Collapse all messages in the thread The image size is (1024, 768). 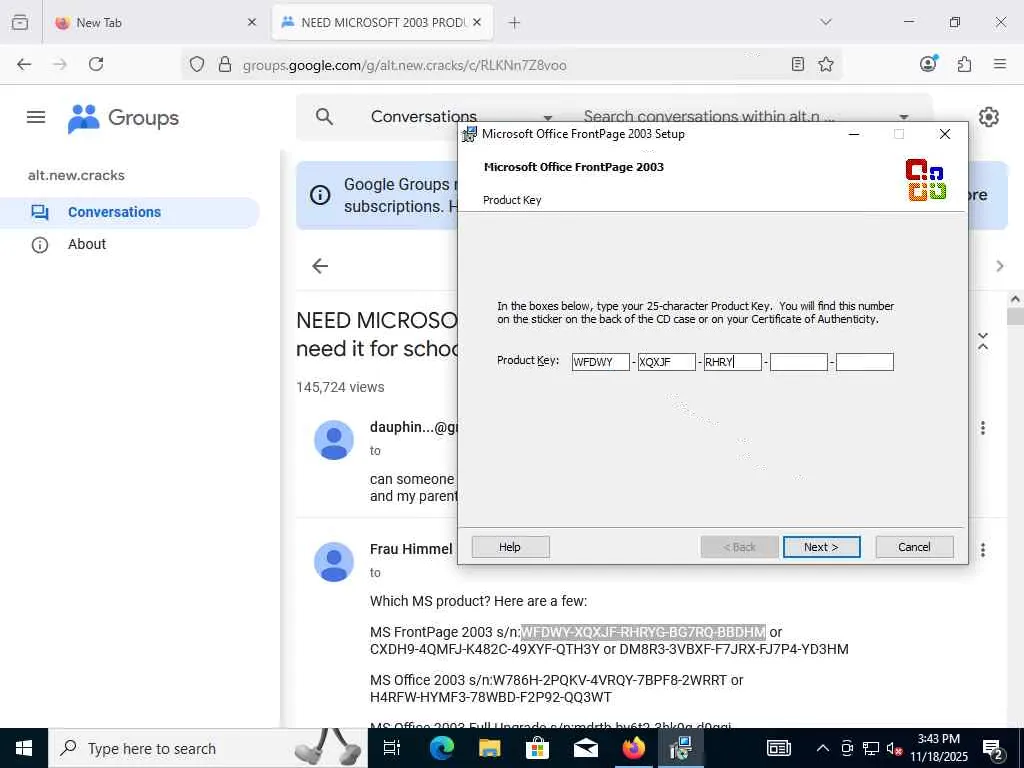(x=983, y=341)
